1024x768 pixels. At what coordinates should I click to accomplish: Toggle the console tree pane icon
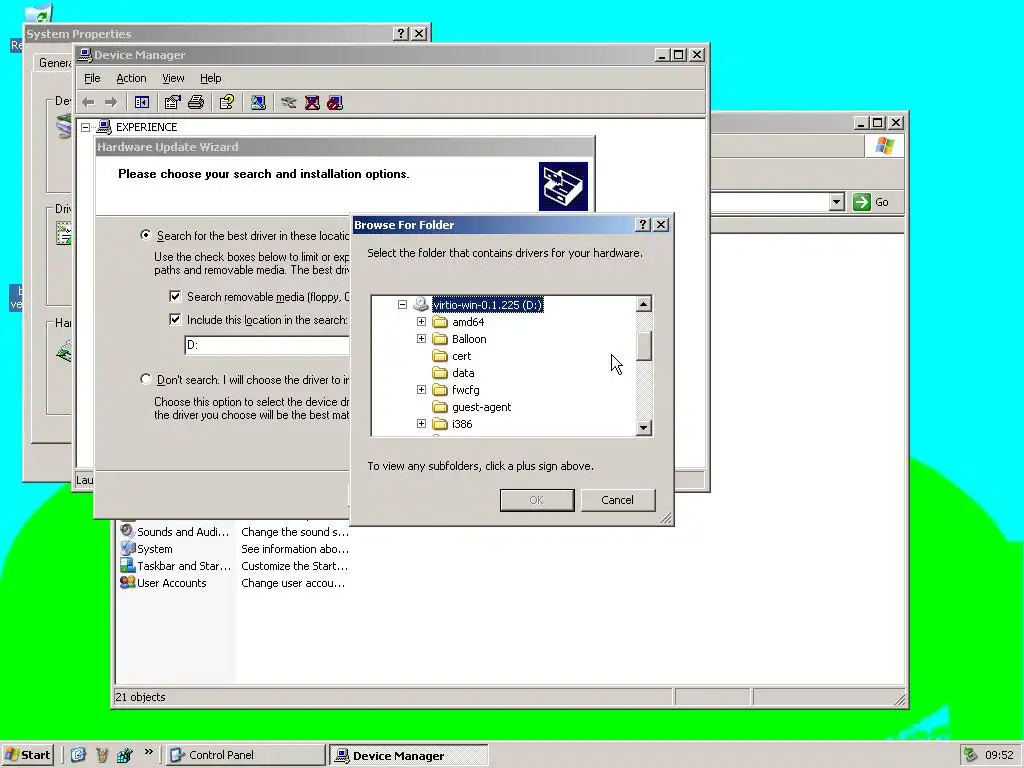click(142, 103)
